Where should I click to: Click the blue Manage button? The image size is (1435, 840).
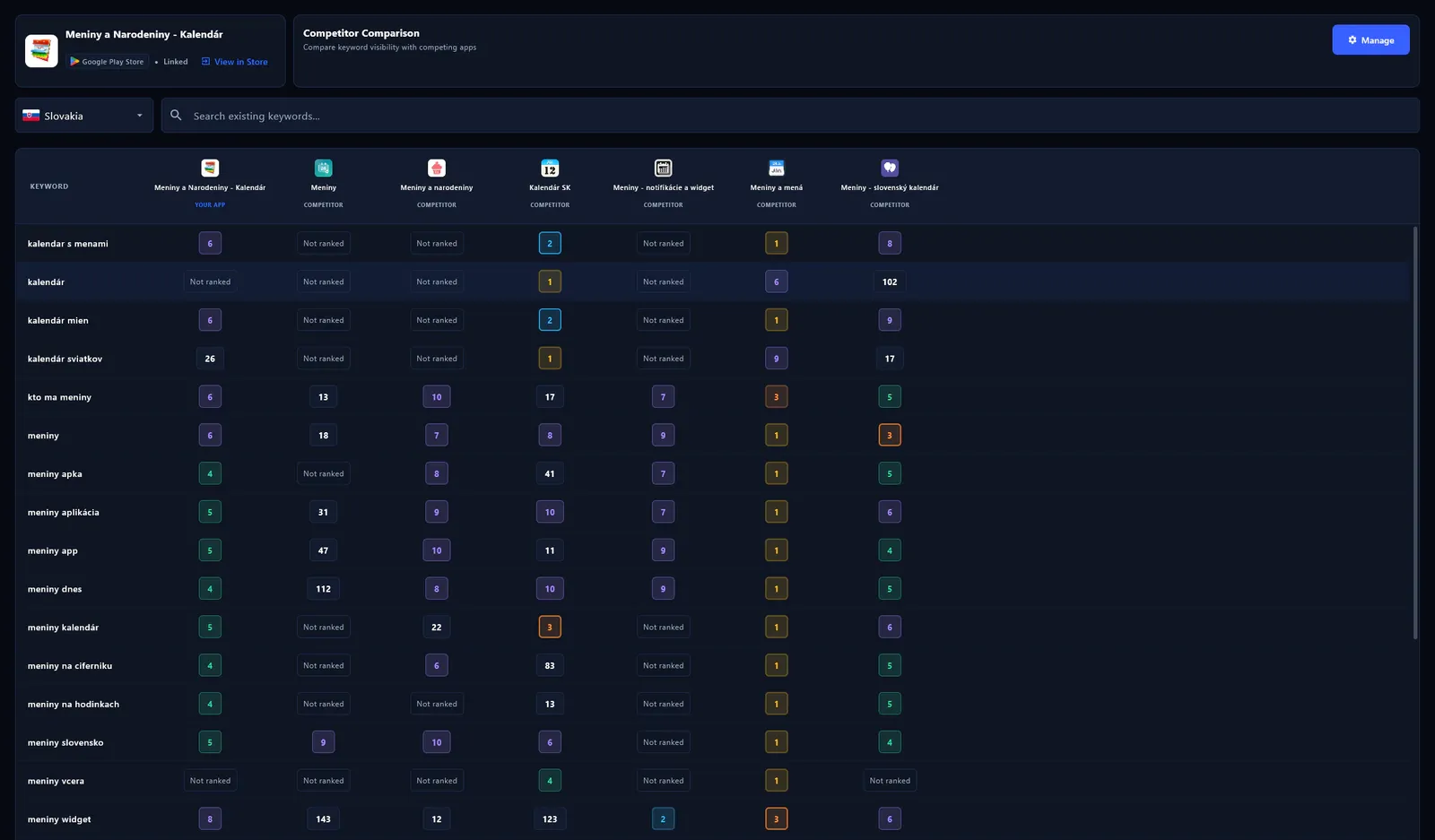point(1370,39)
